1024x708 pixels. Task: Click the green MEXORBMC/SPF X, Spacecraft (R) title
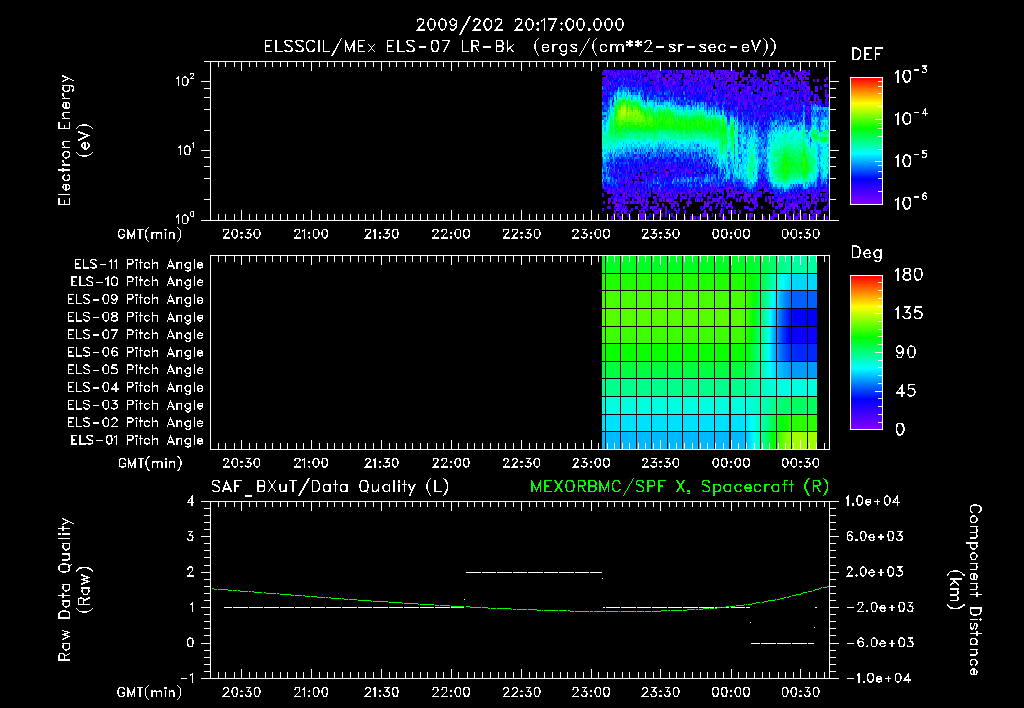679,487
